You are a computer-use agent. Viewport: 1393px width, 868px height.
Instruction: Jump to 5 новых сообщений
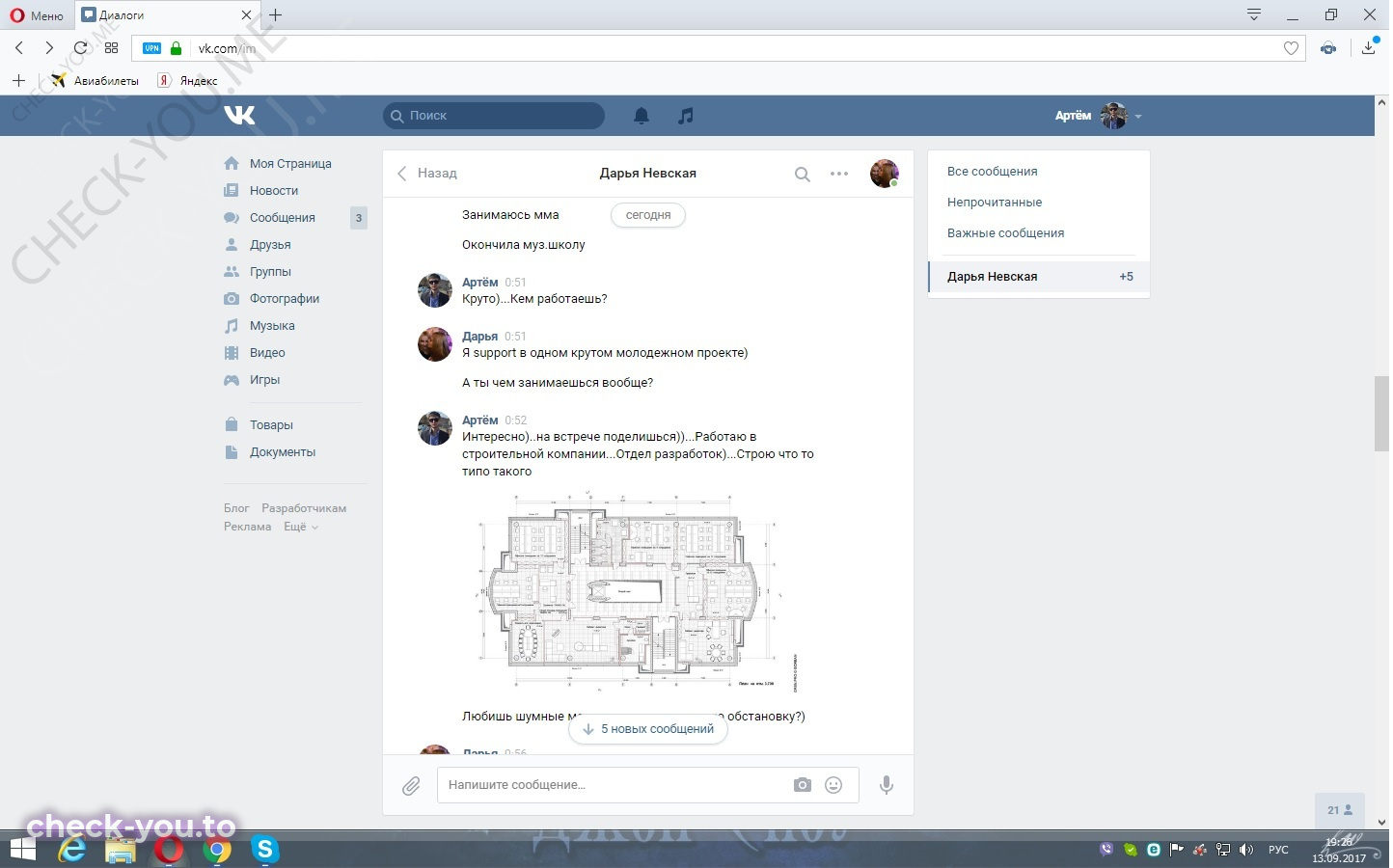click(x=648, y=729)
